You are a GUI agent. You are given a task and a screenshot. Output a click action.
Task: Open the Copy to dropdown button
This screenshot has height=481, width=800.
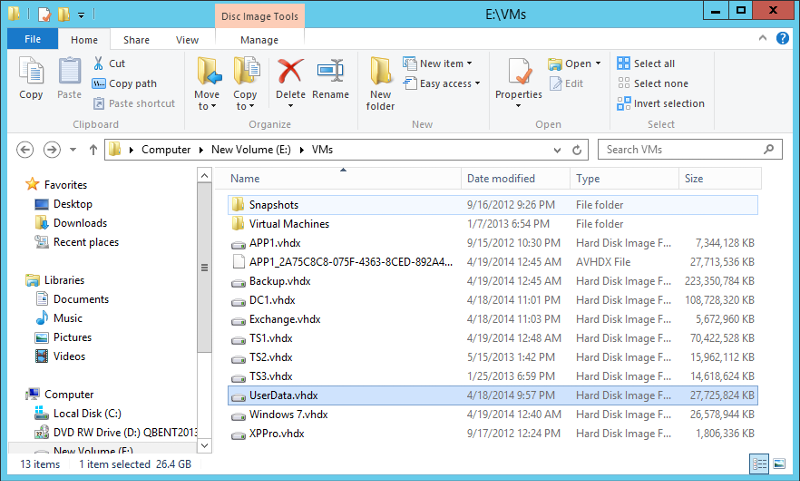pos(245,84)
